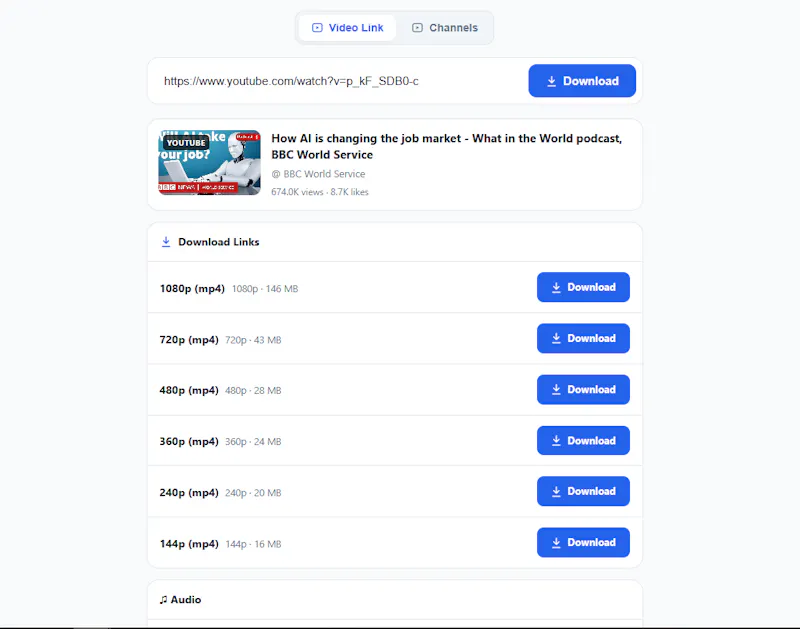Click the top Download button beside URL
This screenshot has height=629, width=800.
pos(582,81)
